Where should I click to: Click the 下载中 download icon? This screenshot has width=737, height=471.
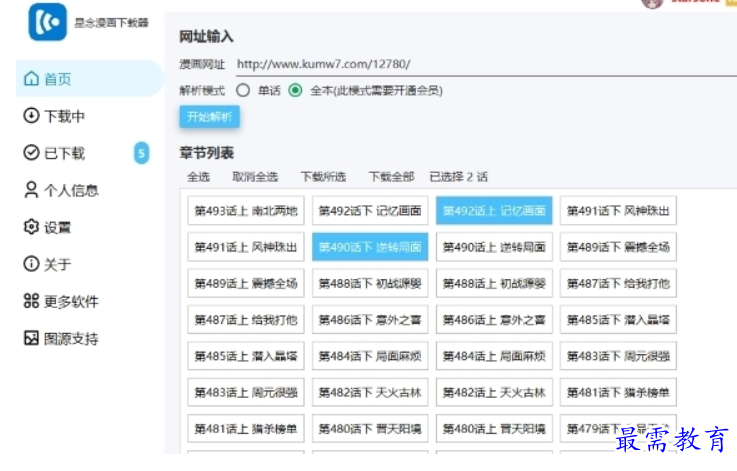[31, 116]
